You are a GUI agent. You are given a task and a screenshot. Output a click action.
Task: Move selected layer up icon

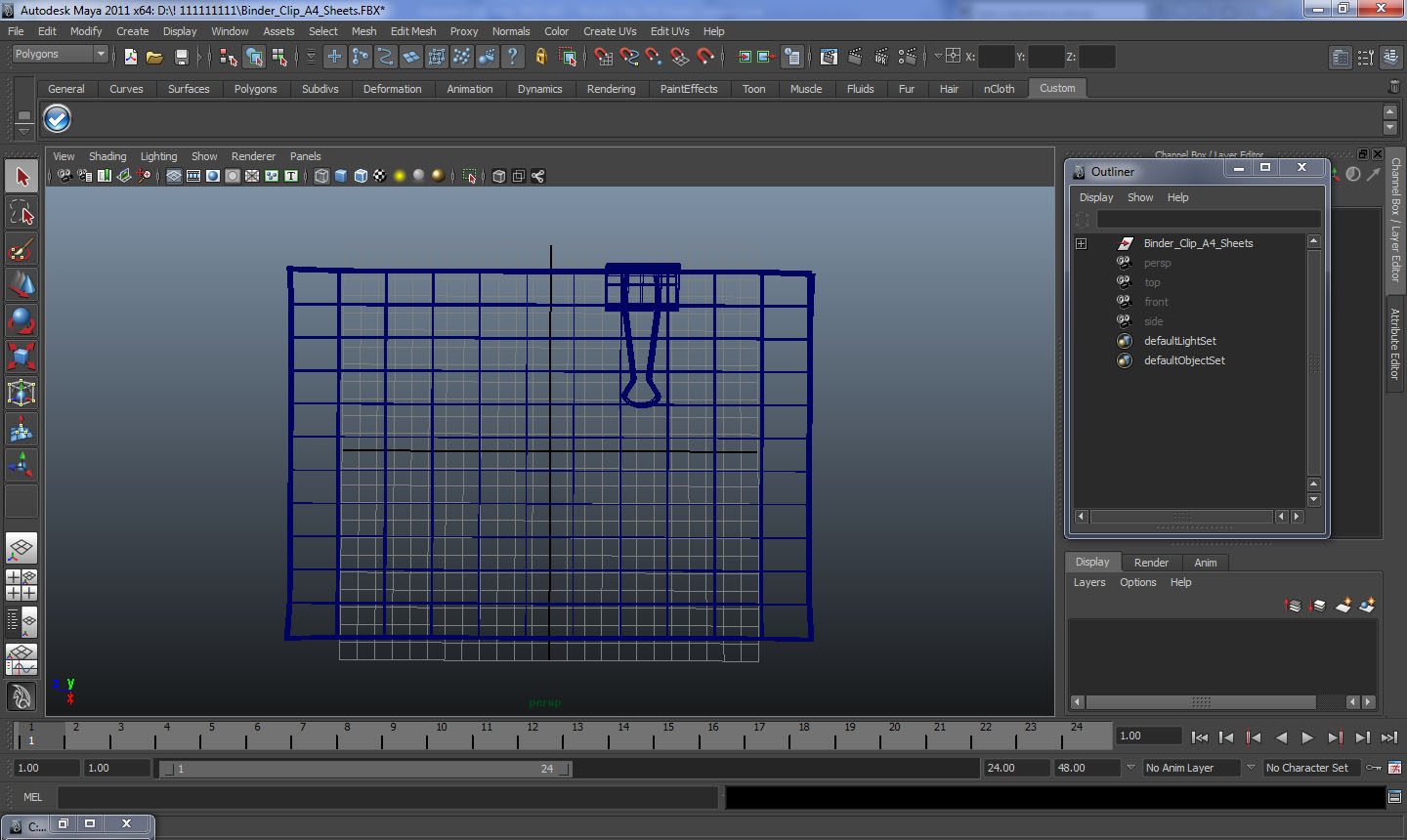click(x=1293, y=606)
